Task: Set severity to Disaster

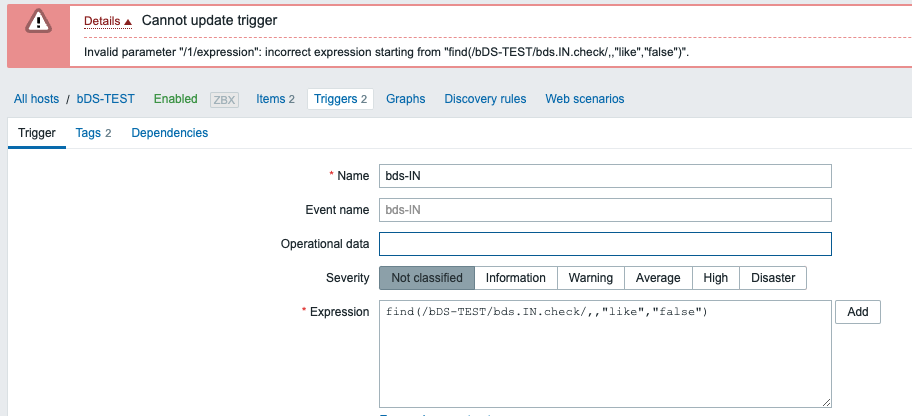Action: click(773, 278)
